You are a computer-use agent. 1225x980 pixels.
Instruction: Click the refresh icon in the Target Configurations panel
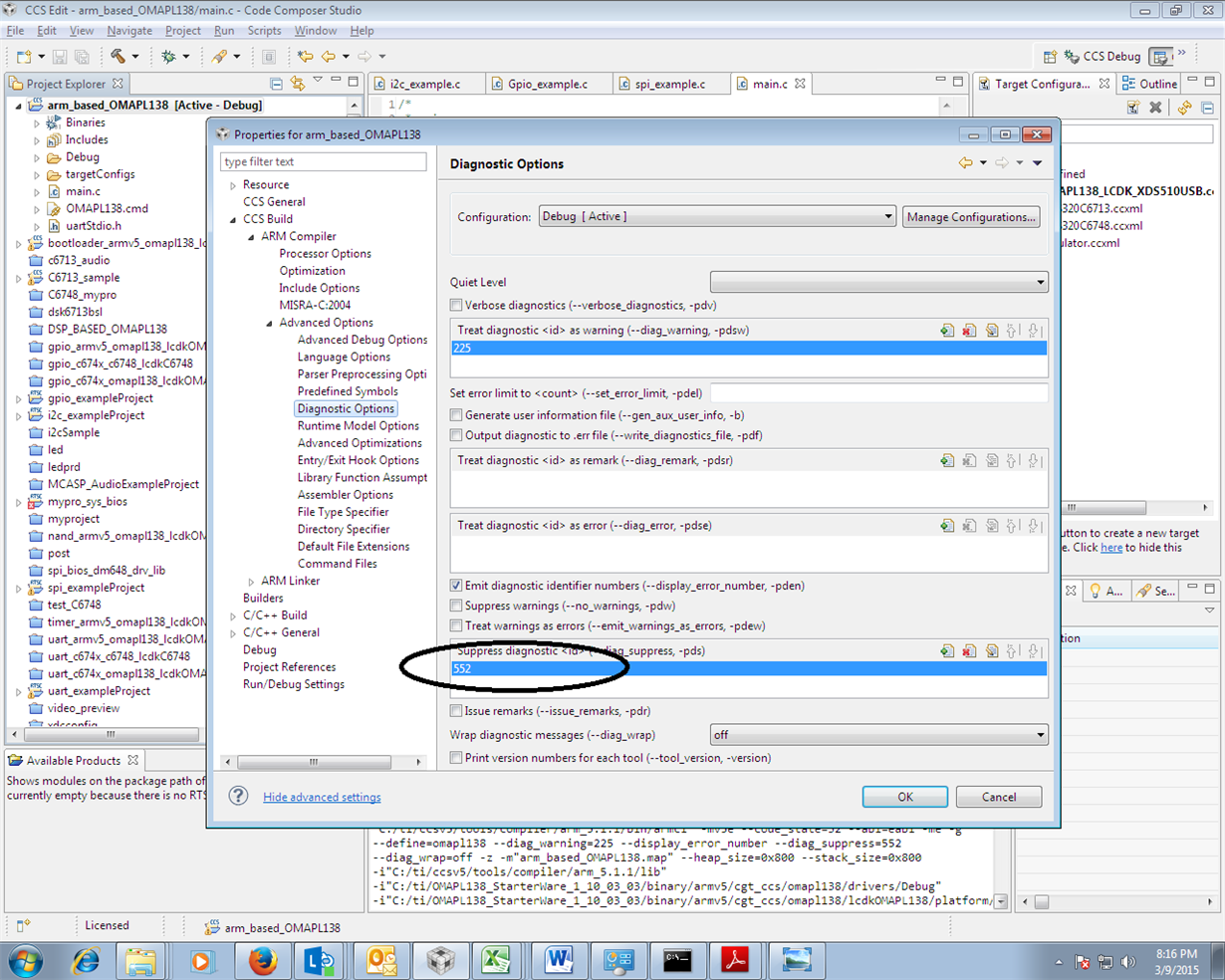[1184, 108]
